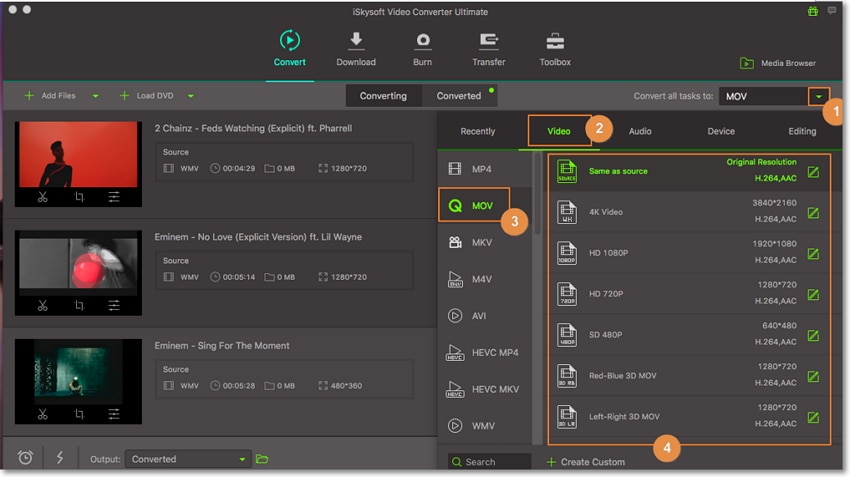Image resolution: width=850 pixels, height=477 pixels.
Task: Click Create Custom preset
Action: [x=586, y=462]
